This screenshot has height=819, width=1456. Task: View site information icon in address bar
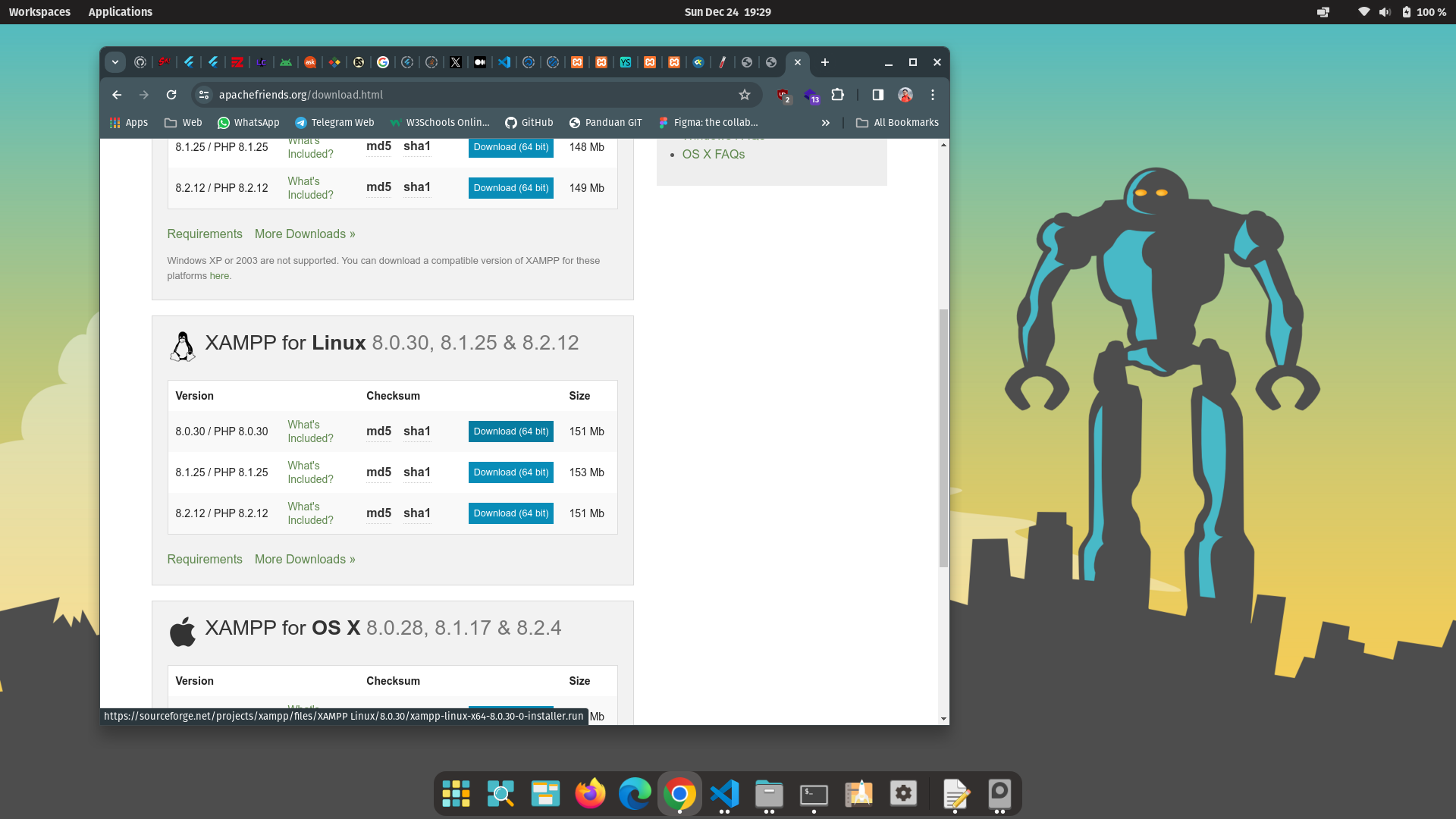point(203,95)
